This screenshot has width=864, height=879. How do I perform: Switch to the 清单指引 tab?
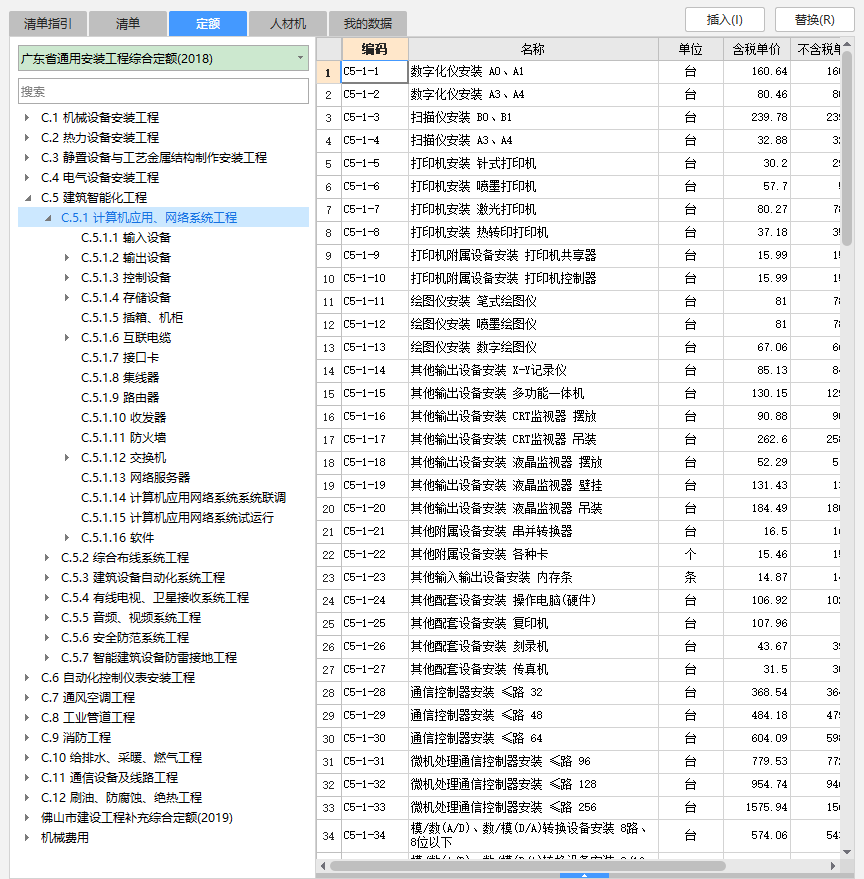pos(47,23)
